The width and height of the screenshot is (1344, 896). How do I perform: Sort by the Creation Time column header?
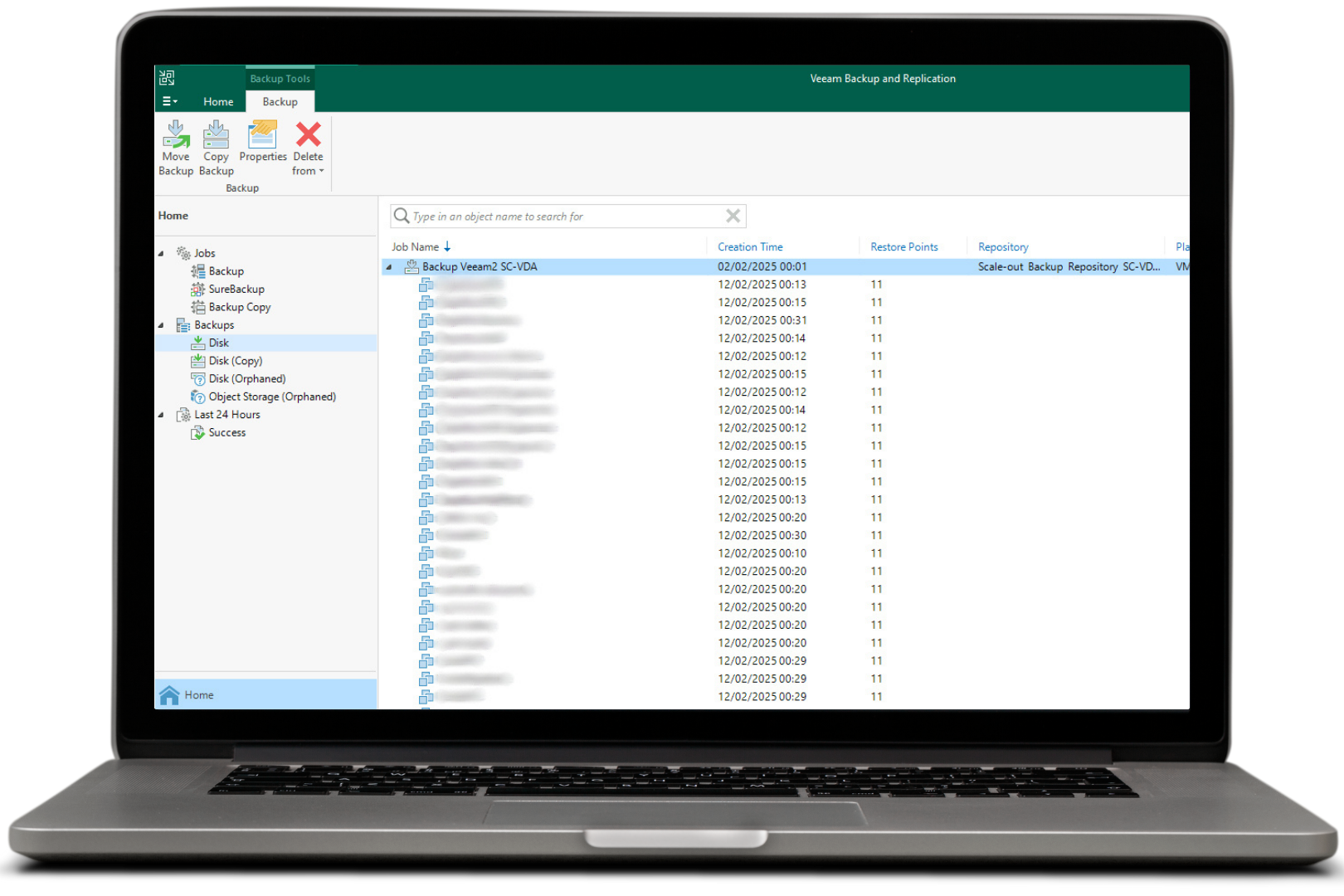(x=750, y=247)
